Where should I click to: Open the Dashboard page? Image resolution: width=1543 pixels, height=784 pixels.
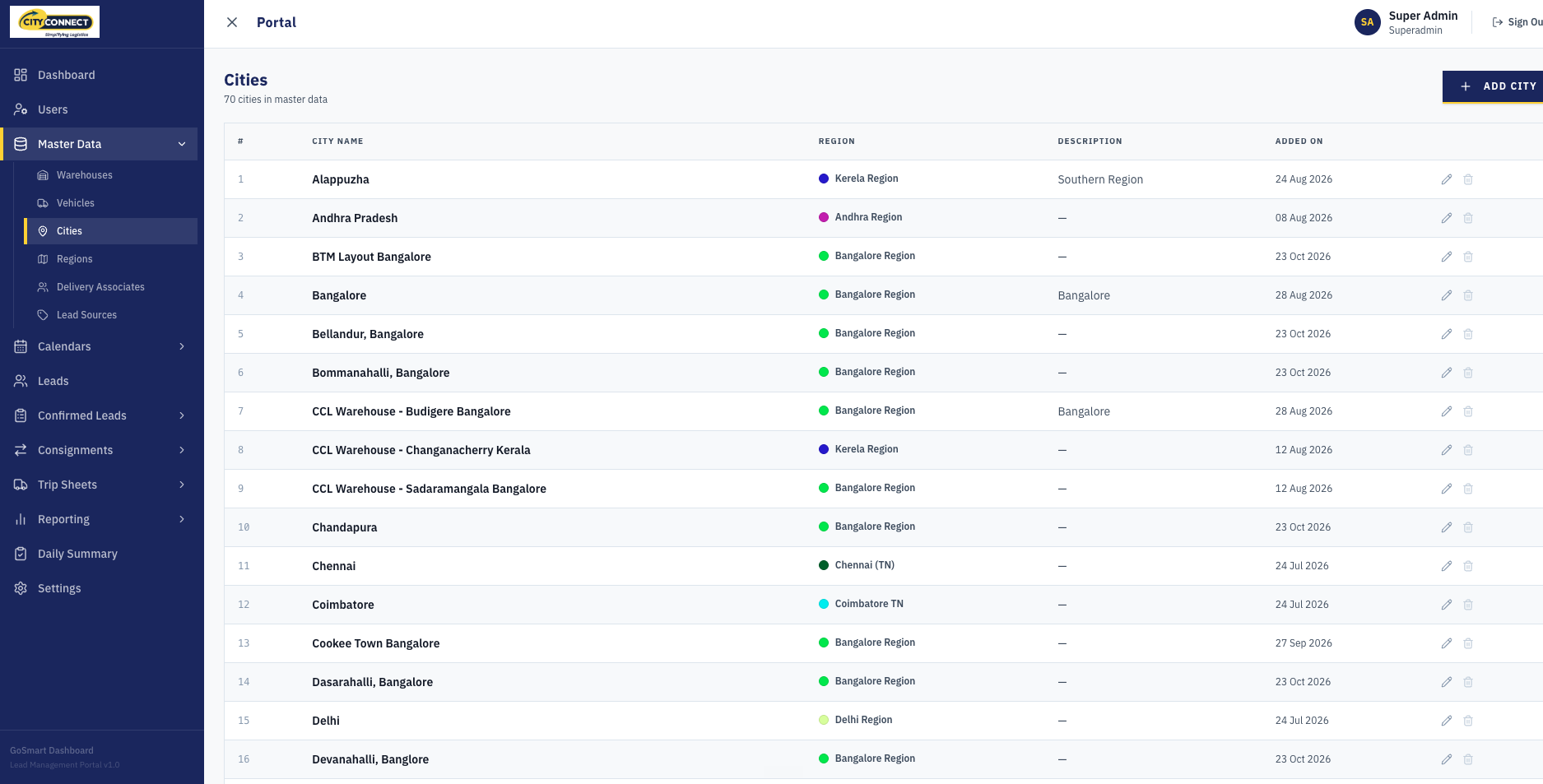100,75
